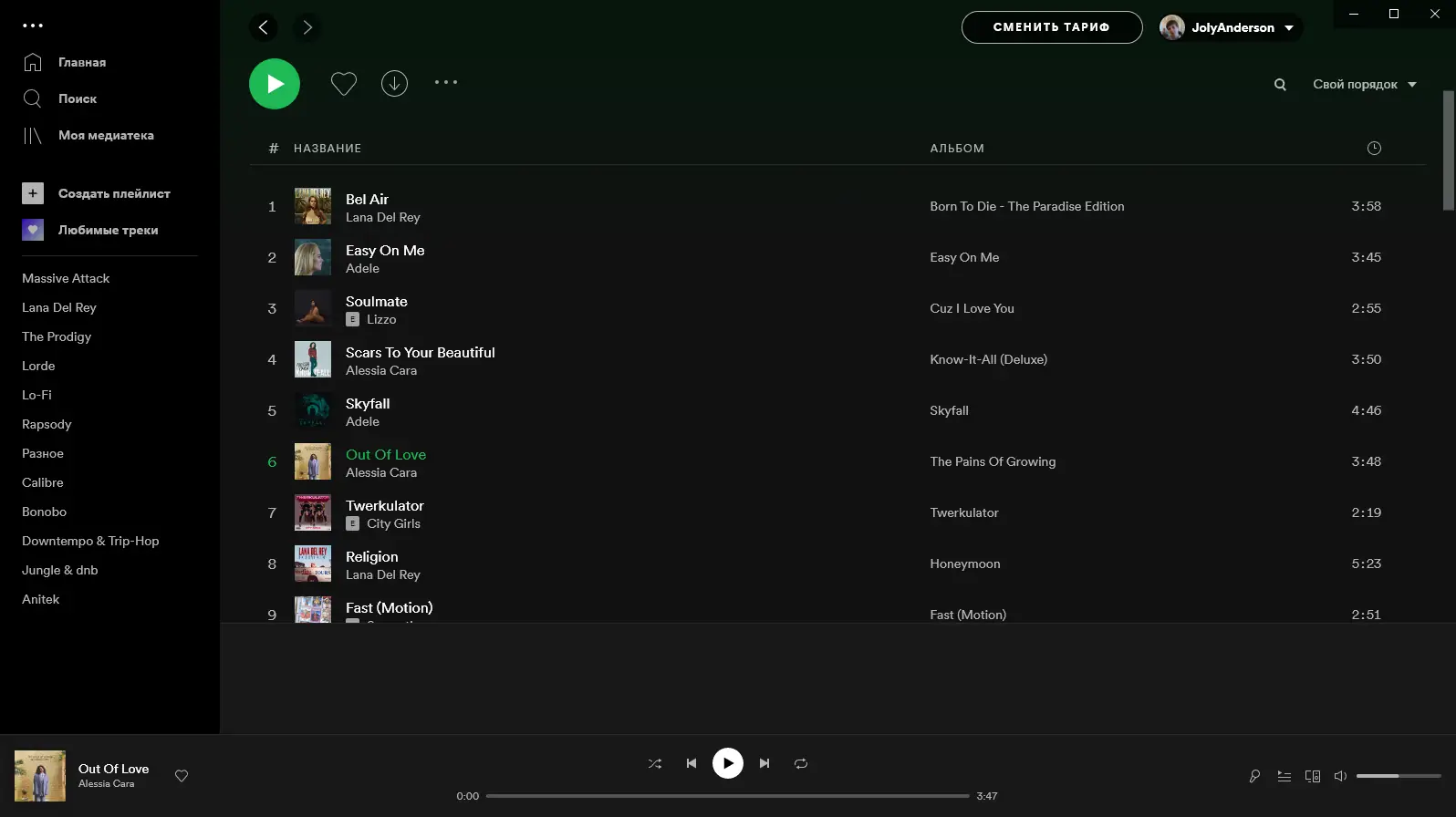Image resolution: width=1456 pixels, height=817 pixels.
Task: Like the playlist with the heart icon
Action: (343, 83)
